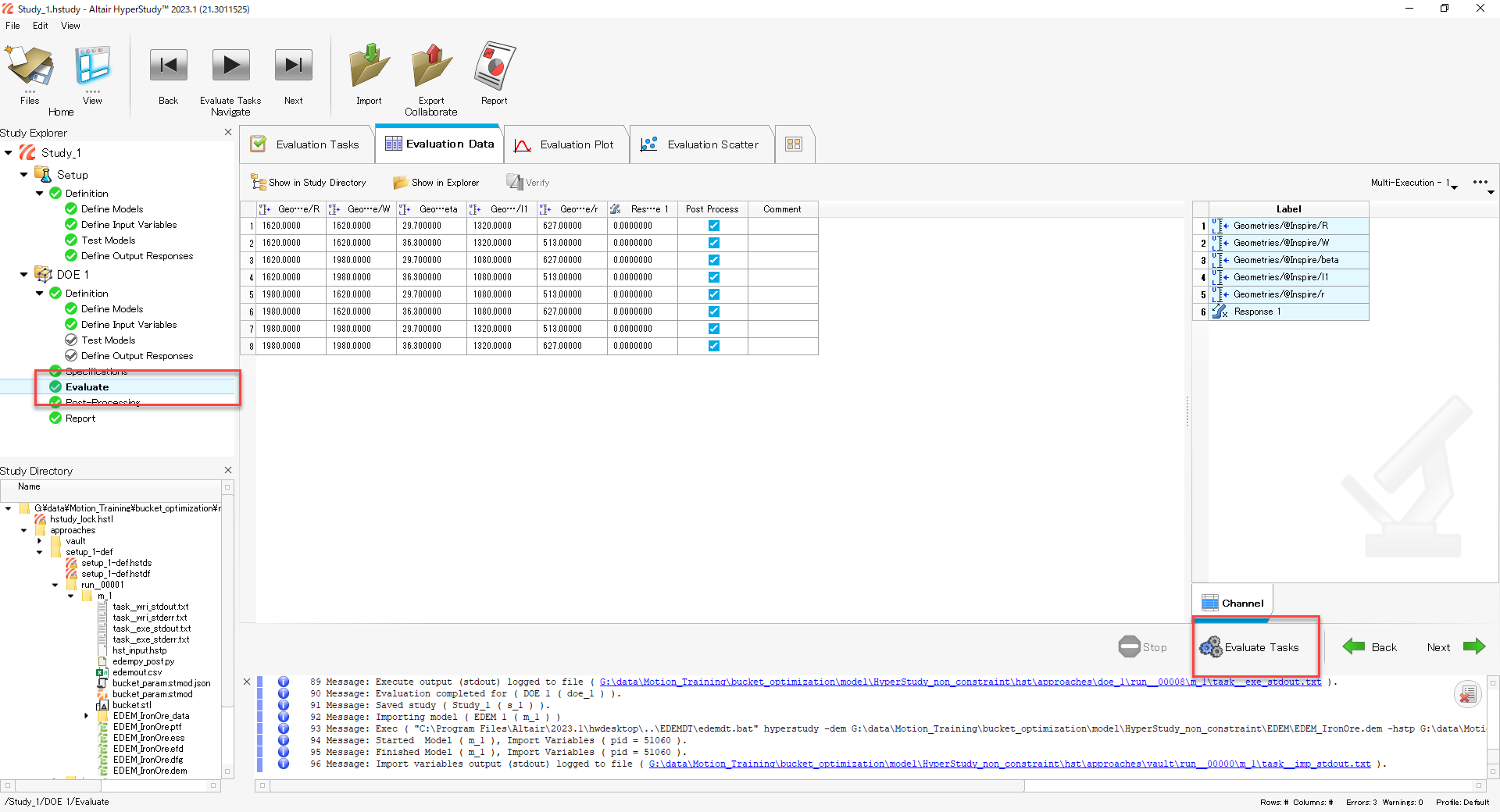Screen dimensions: 1500x812
Task: Open the Multi-Execution dropdown
Action: click(1414, 183)
